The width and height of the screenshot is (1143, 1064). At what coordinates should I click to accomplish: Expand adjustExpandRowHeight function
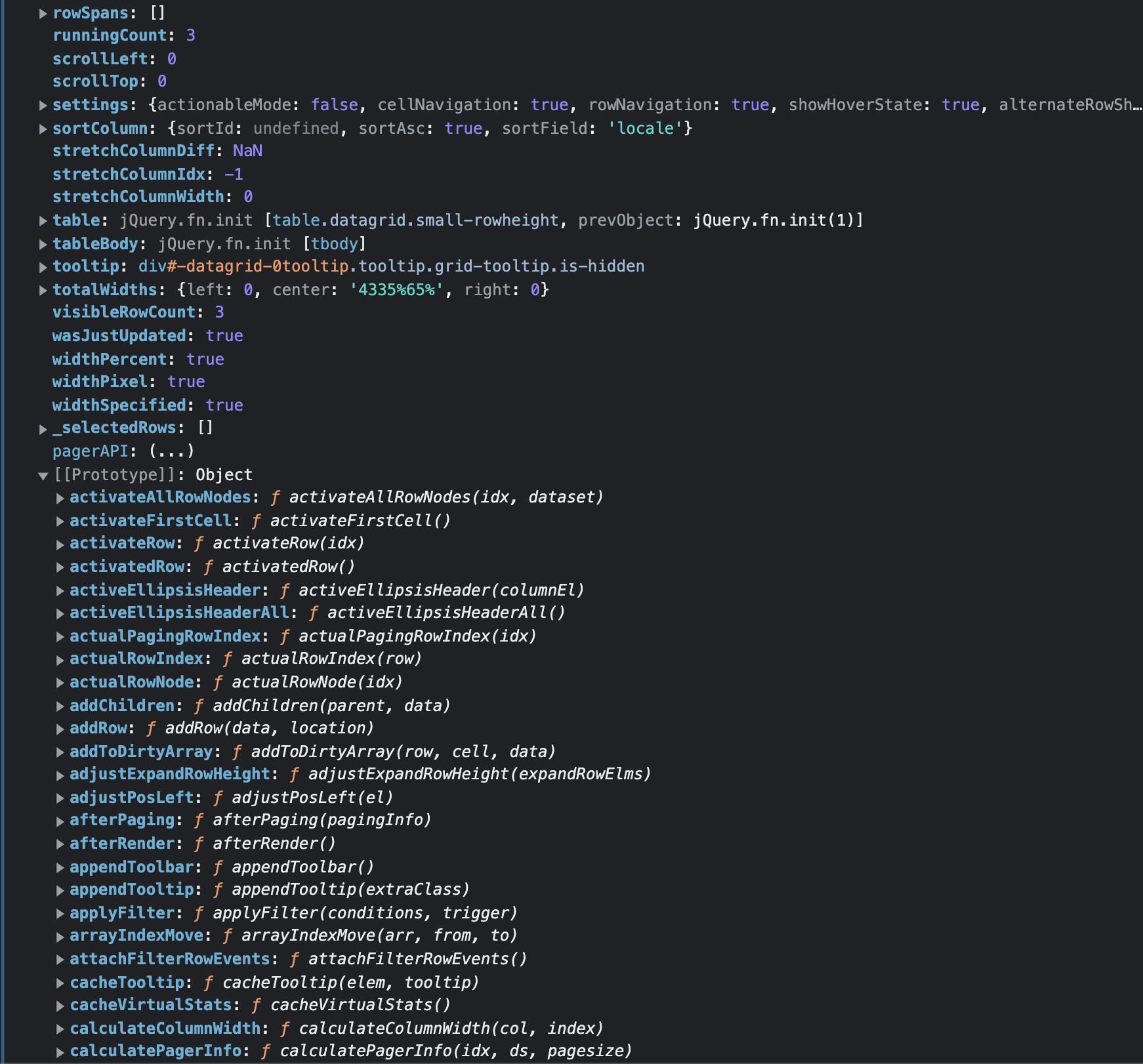[60, 775]
